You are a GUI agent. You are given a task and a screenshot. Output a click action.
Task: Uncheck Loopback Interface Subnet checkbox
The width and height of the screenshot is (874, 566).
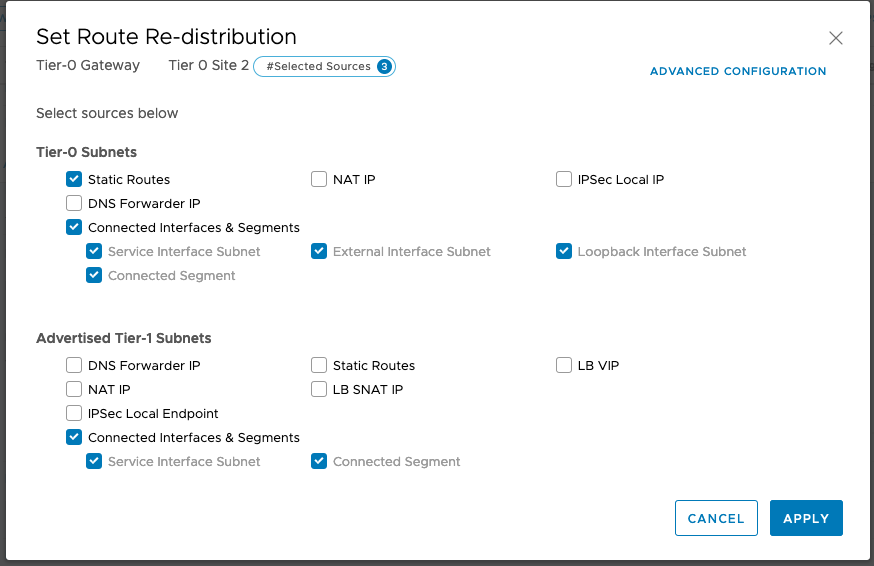(564, 252)
